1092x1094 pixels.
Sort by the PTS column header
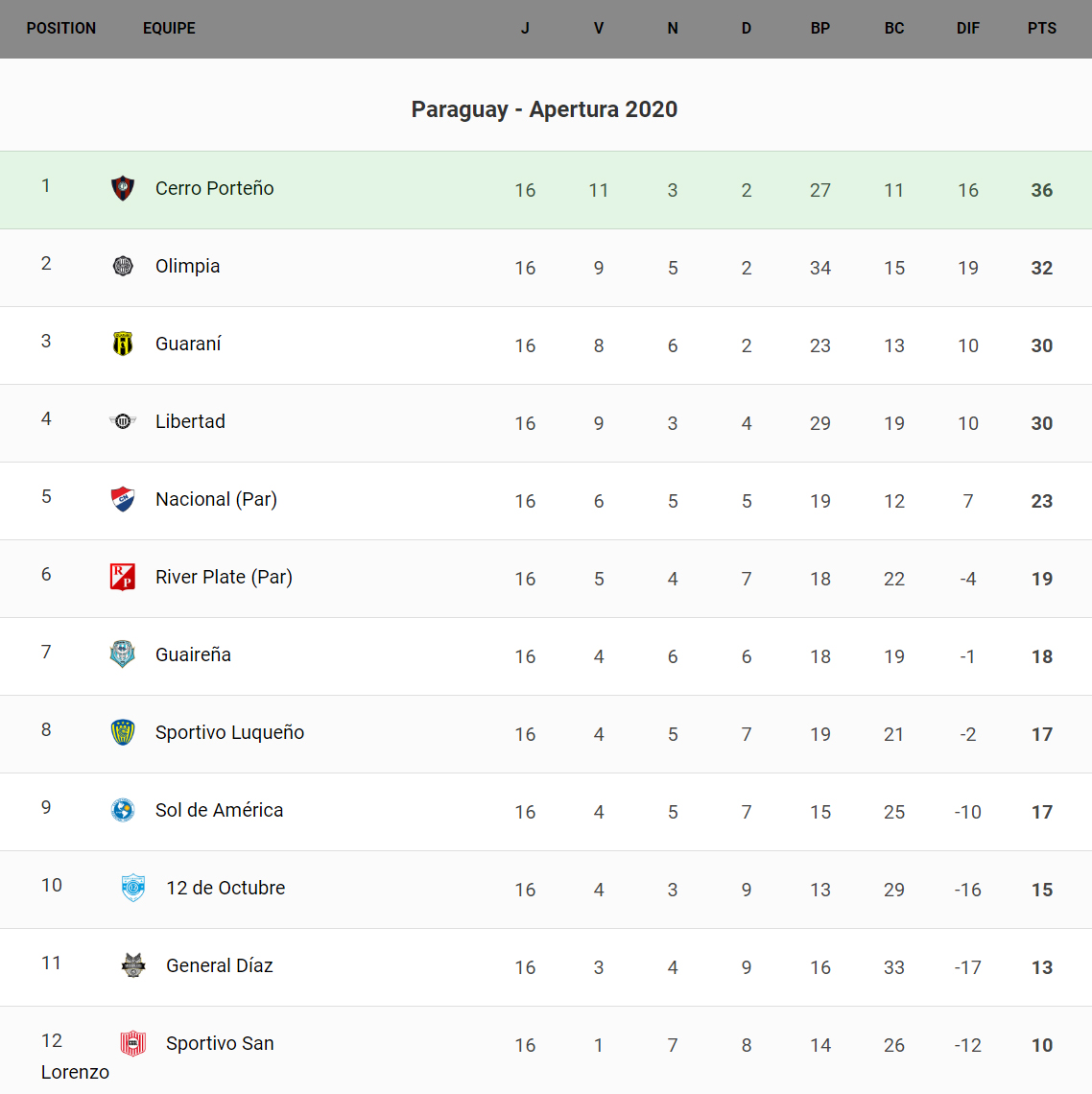click(x=1041, y=29)
